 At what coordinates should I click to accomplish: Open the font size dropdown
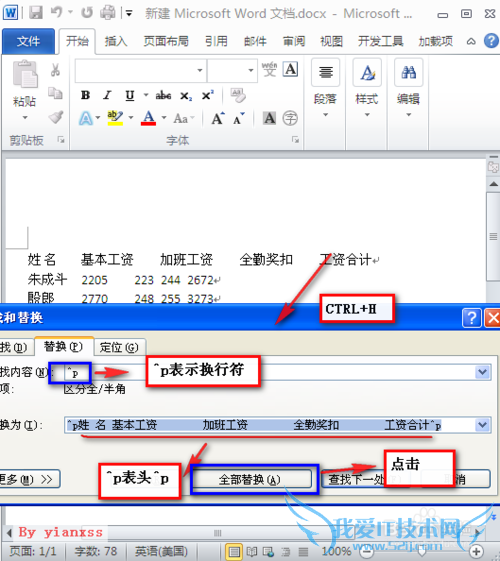[251, 70]
